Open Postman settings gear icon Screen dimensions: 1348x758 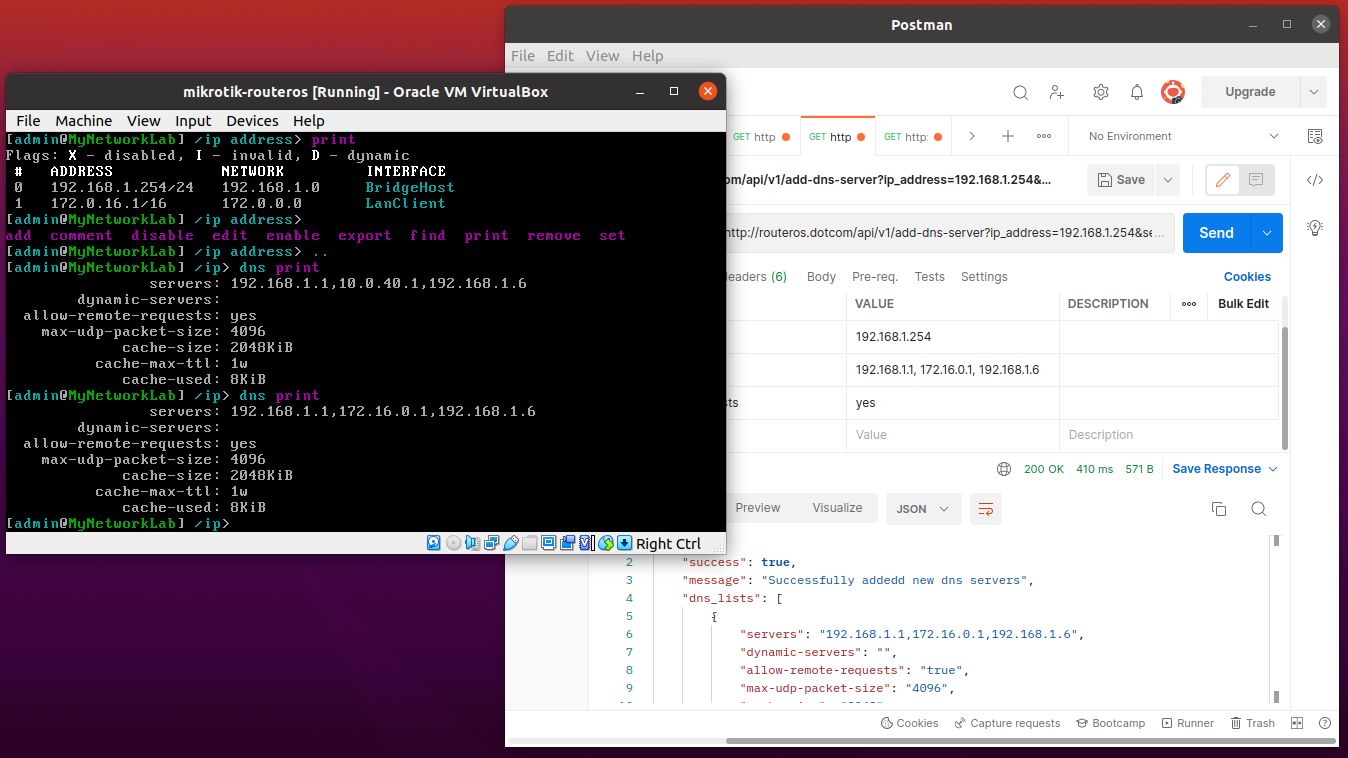(x=1101, y=92)
